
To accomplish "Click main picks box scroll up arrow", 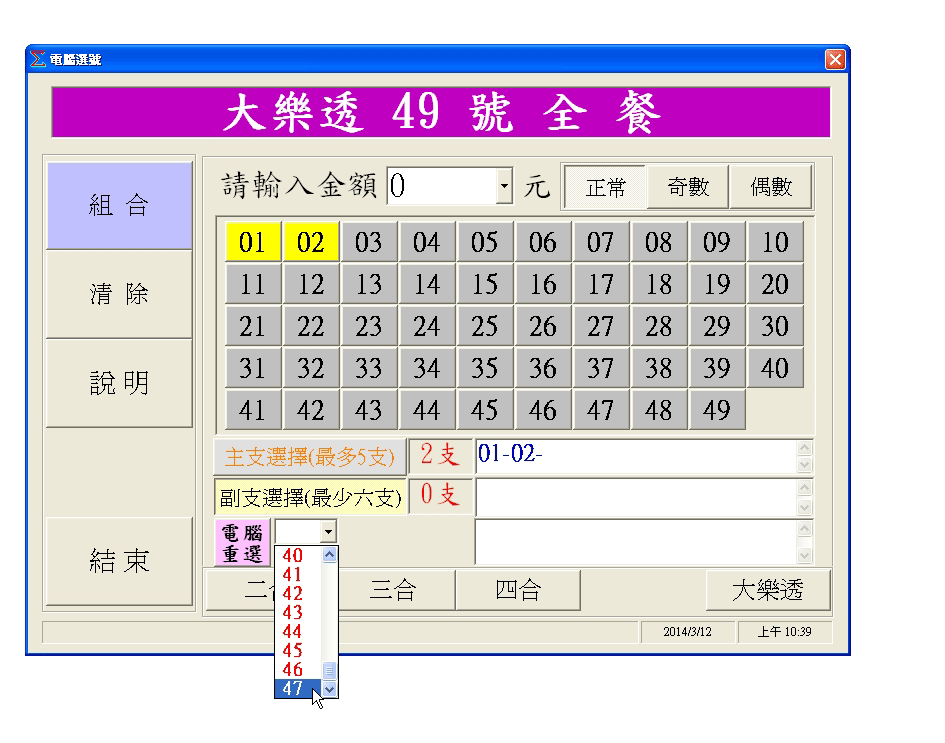I will click(x=805, y=448).
